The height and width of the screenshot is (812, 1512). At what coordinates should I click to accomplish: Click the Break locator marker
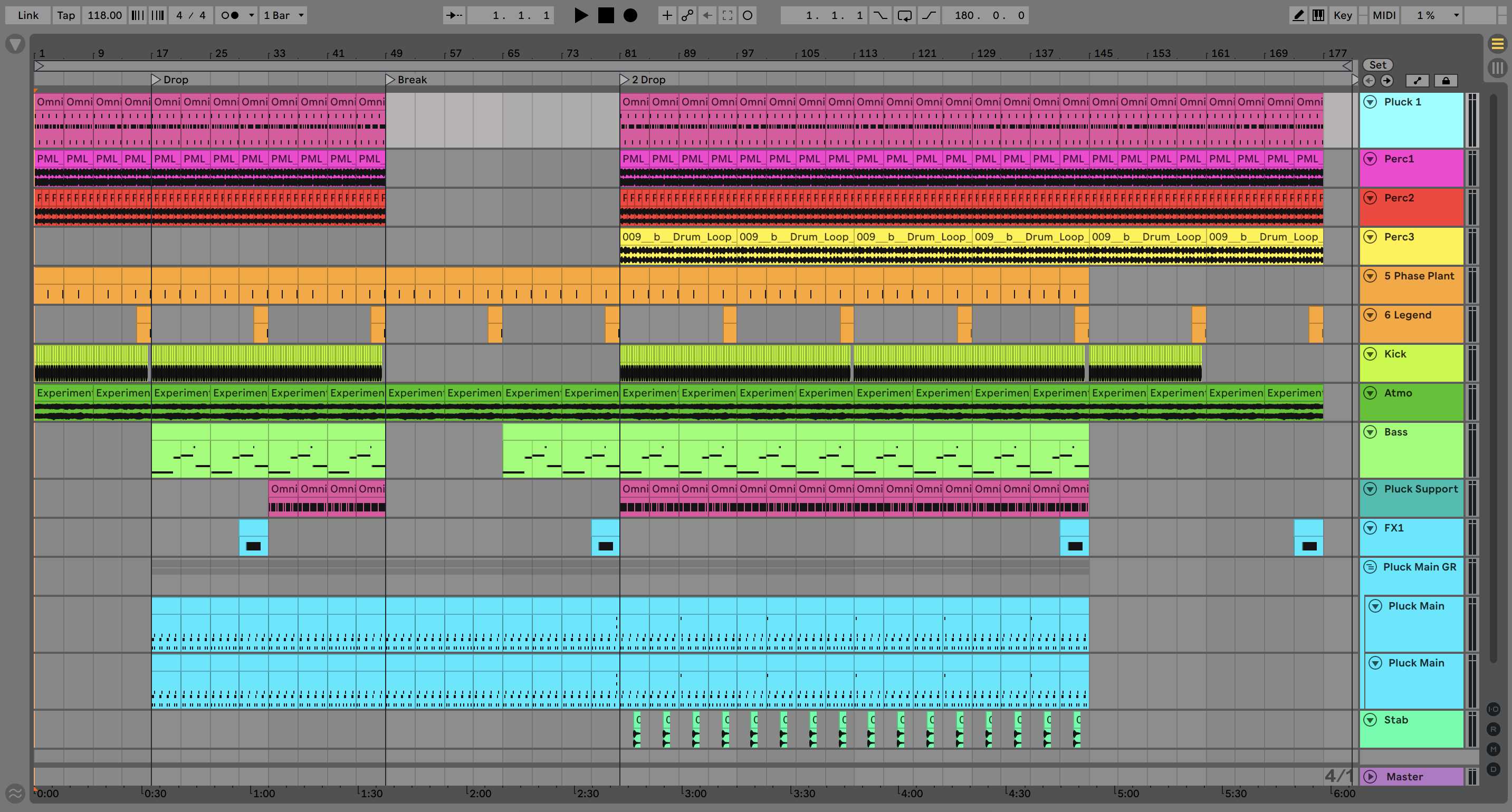click(x=390, y=80)
